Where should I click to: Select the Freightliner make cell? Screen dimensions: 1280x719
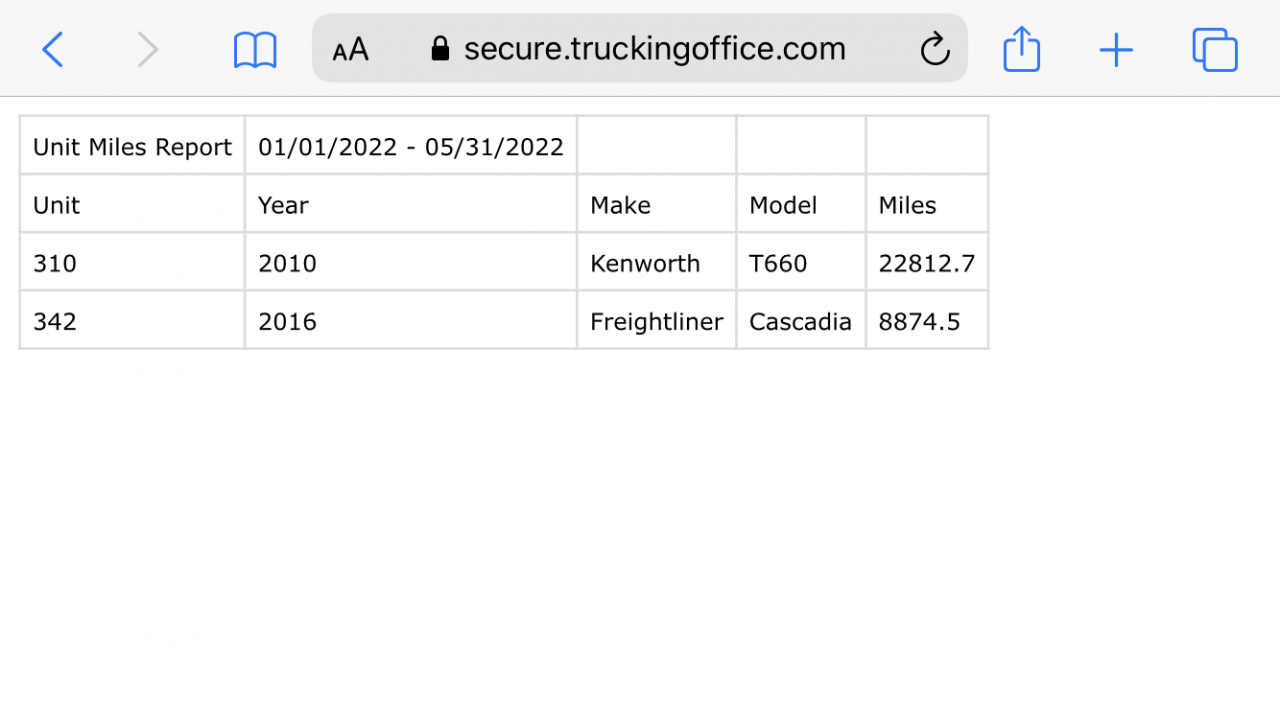point(657,320)
